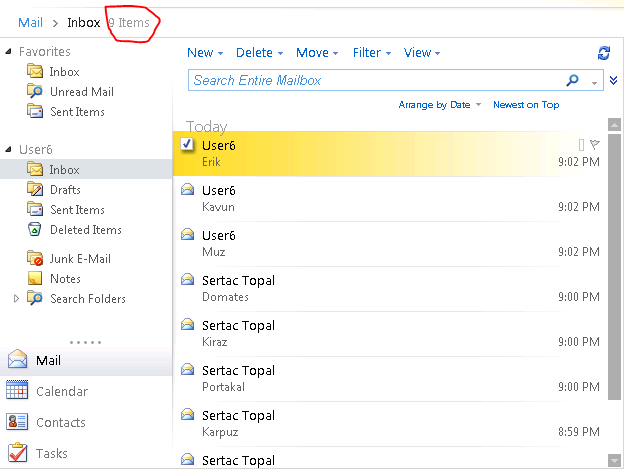Click the search magnifier icon
The image size is (624, 469).
pos(573,80)
